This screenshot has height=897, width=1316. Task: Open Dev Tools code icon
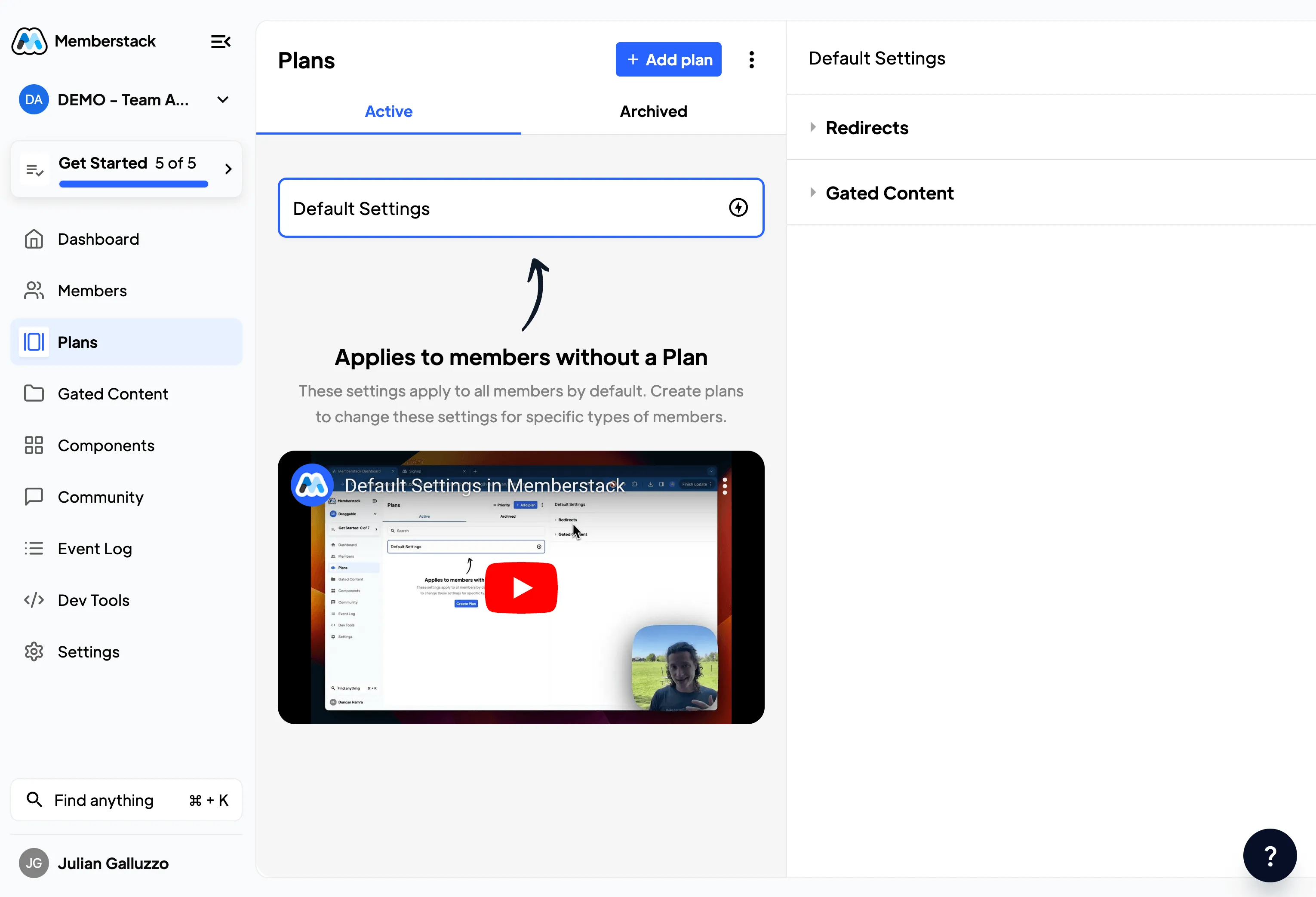[34, 600]
